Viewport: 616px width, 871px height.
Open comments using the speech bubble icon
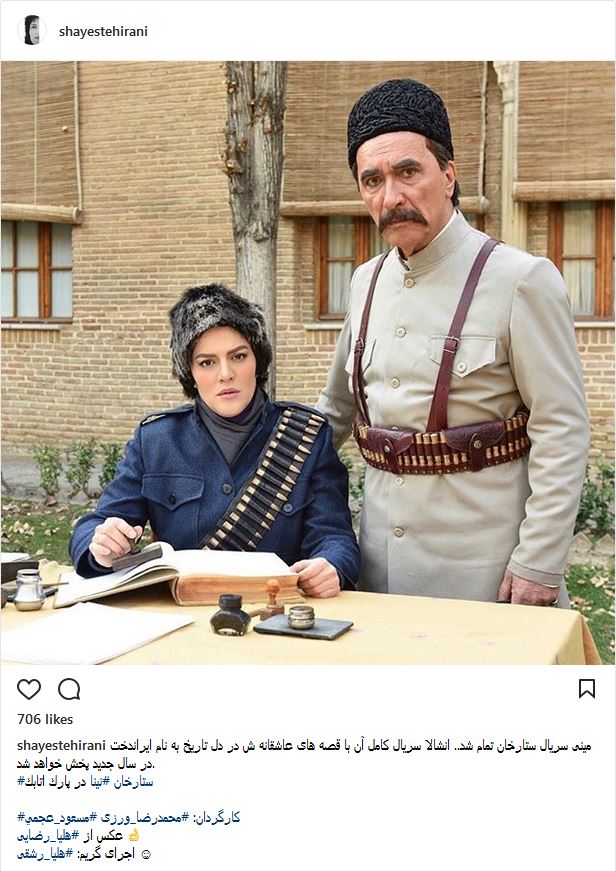point(69,689)
